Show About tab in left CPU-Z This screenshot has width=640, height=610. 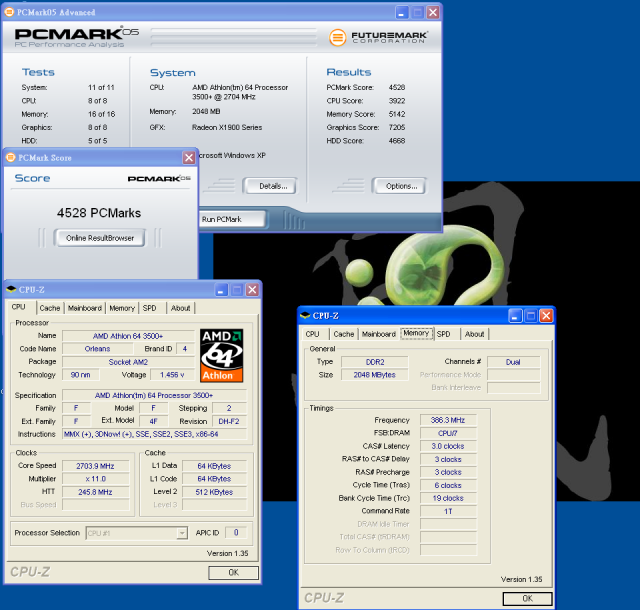coord(180,308)
